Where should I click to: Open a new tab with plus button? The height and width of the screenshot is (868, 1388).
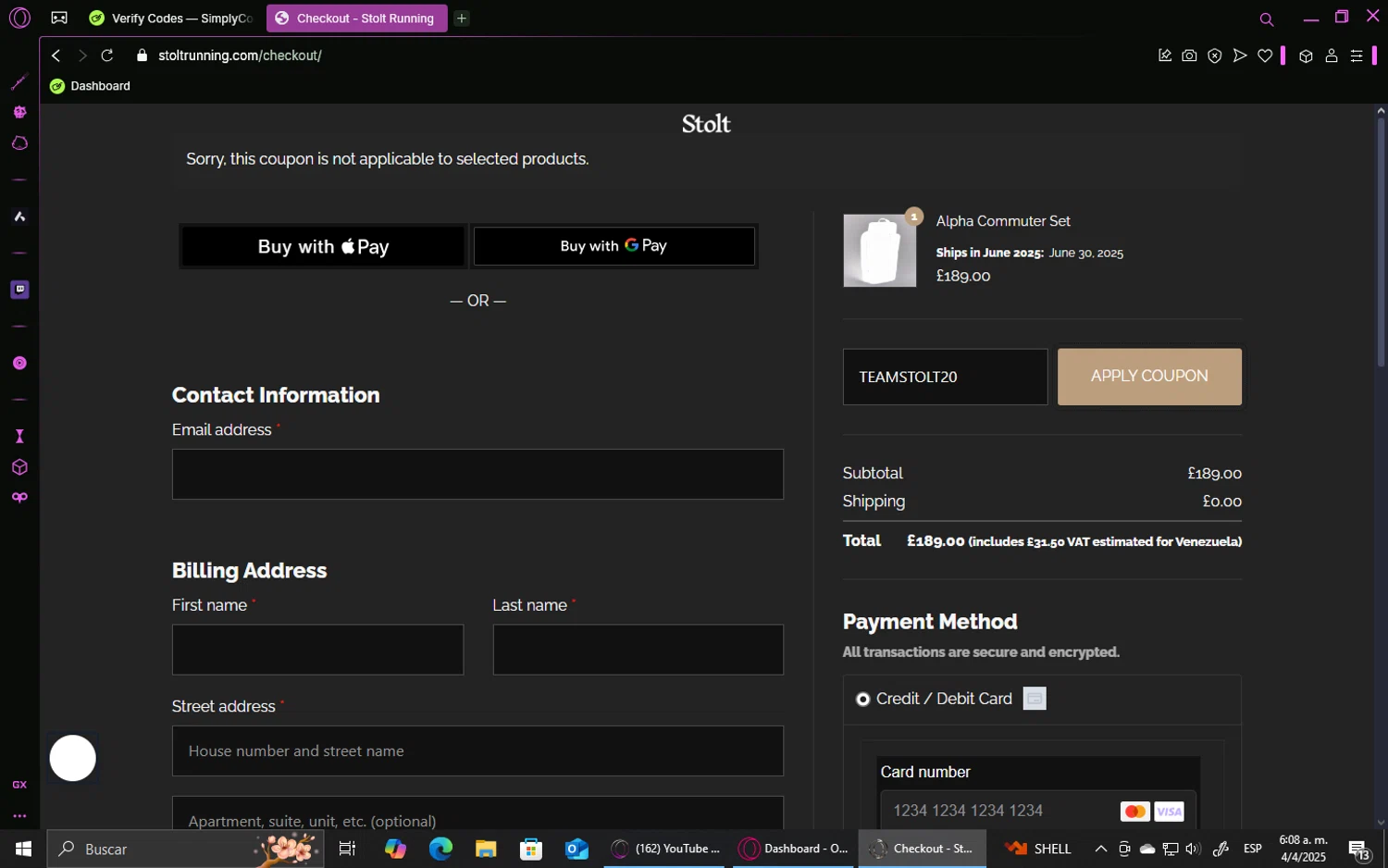(462, 19)
